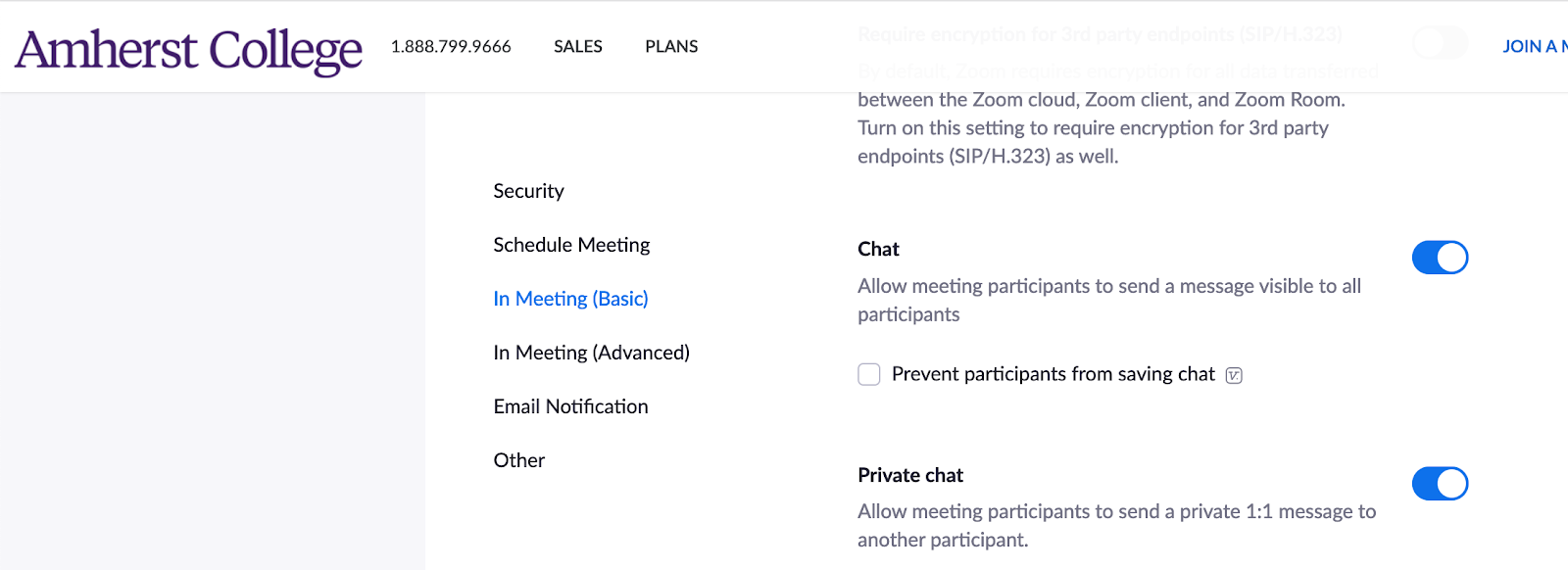This screenshot has width=1568, height=570.
Task: Navigate to Email Notification settings
Action: [x=570, y=406]
